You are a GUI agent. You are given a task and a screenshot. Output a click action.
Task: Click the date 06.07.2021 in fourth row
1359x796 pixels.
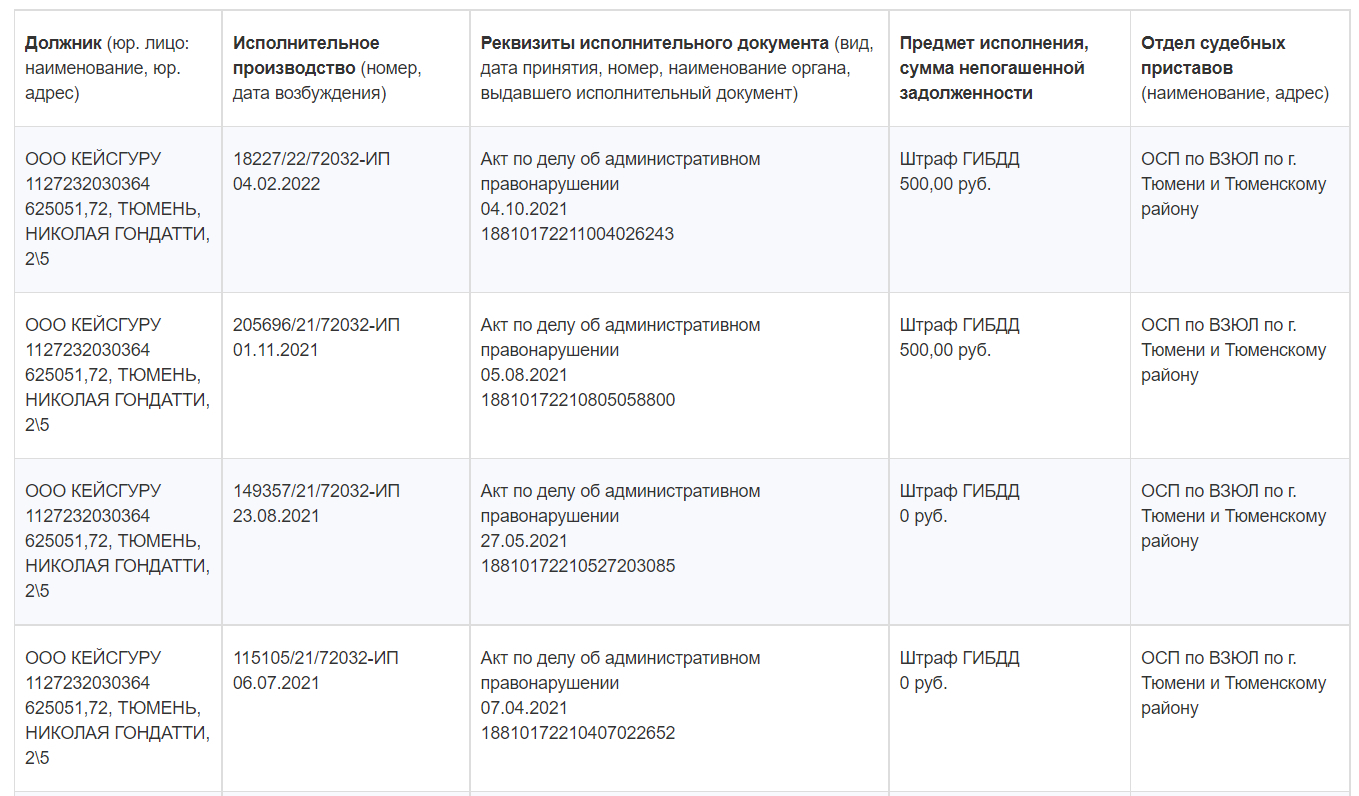[x=276, y=683]
